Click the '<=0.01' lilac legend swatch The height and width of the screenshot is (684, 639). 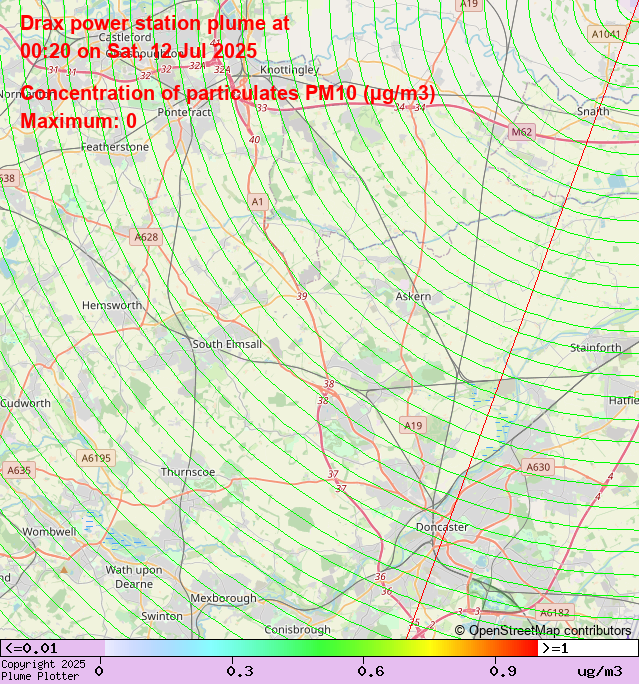point(52,648)
